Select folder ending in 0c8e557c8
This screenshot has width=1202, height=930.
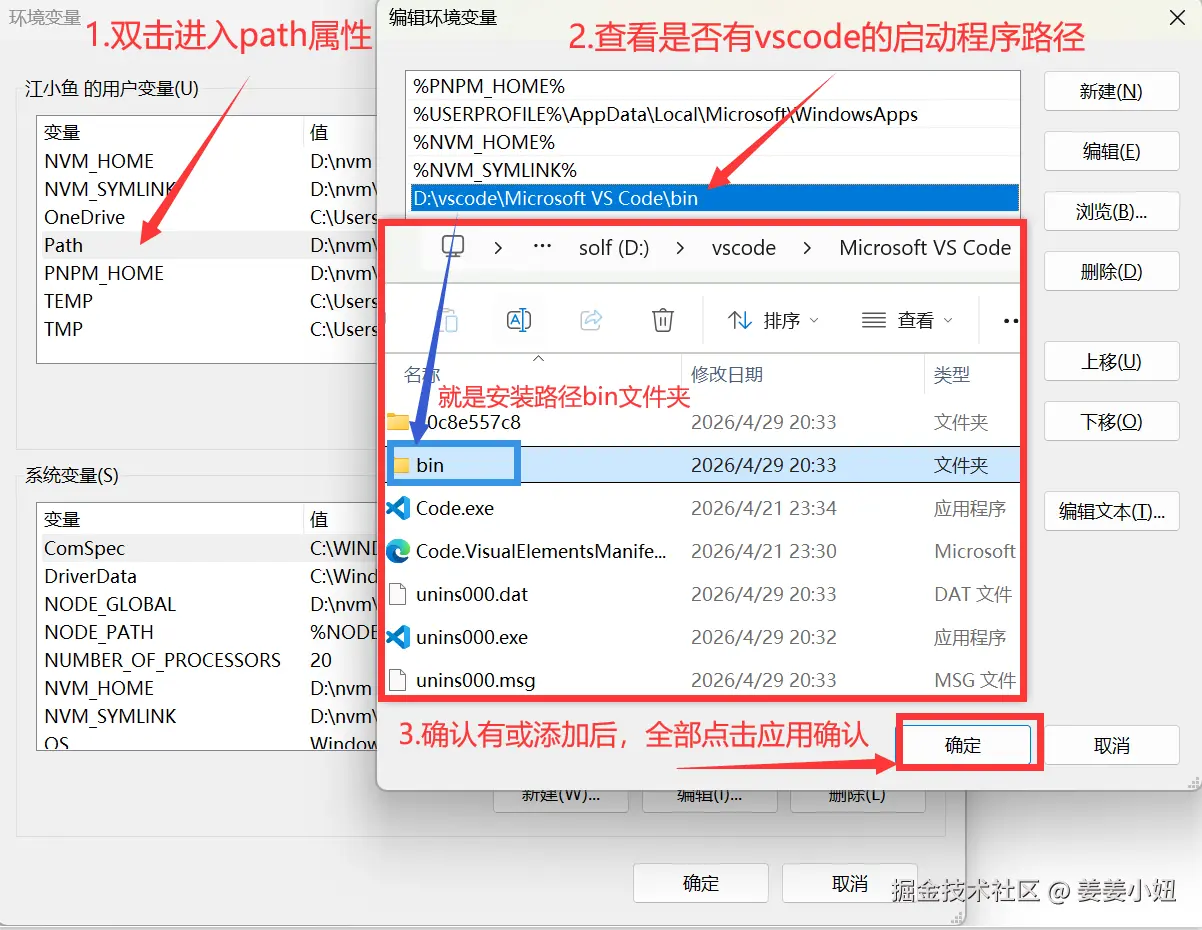(x=703, y=422)
